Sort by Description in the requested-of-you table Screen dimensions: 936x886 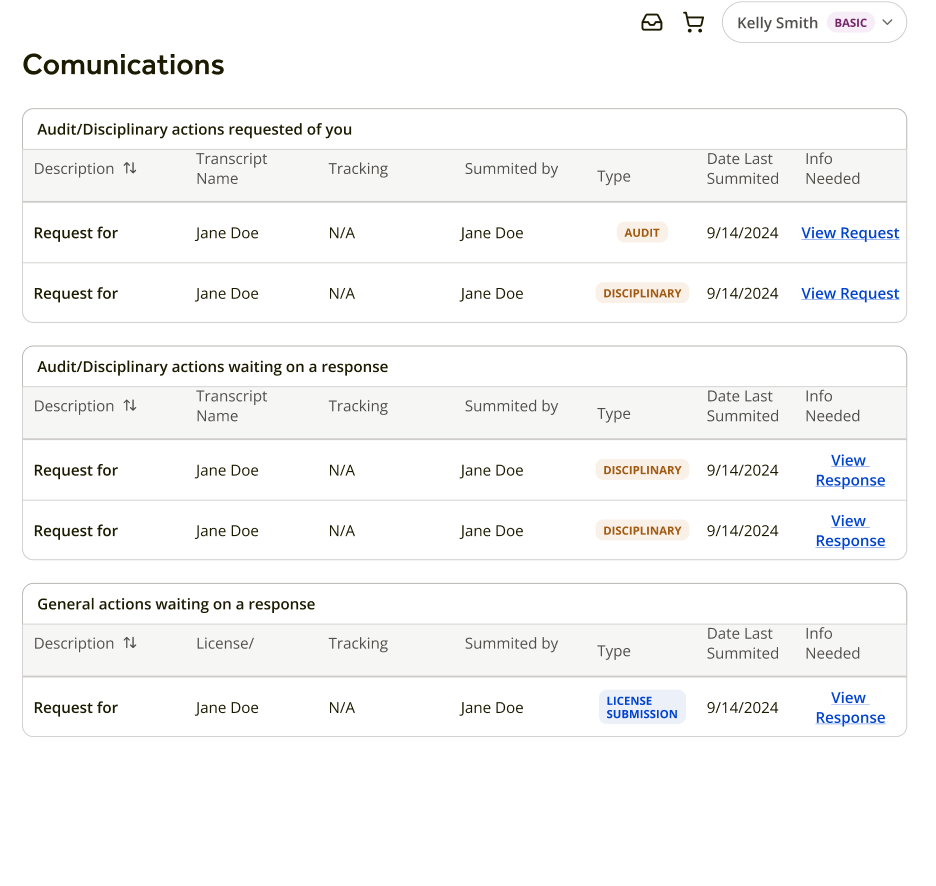[130, 168]
